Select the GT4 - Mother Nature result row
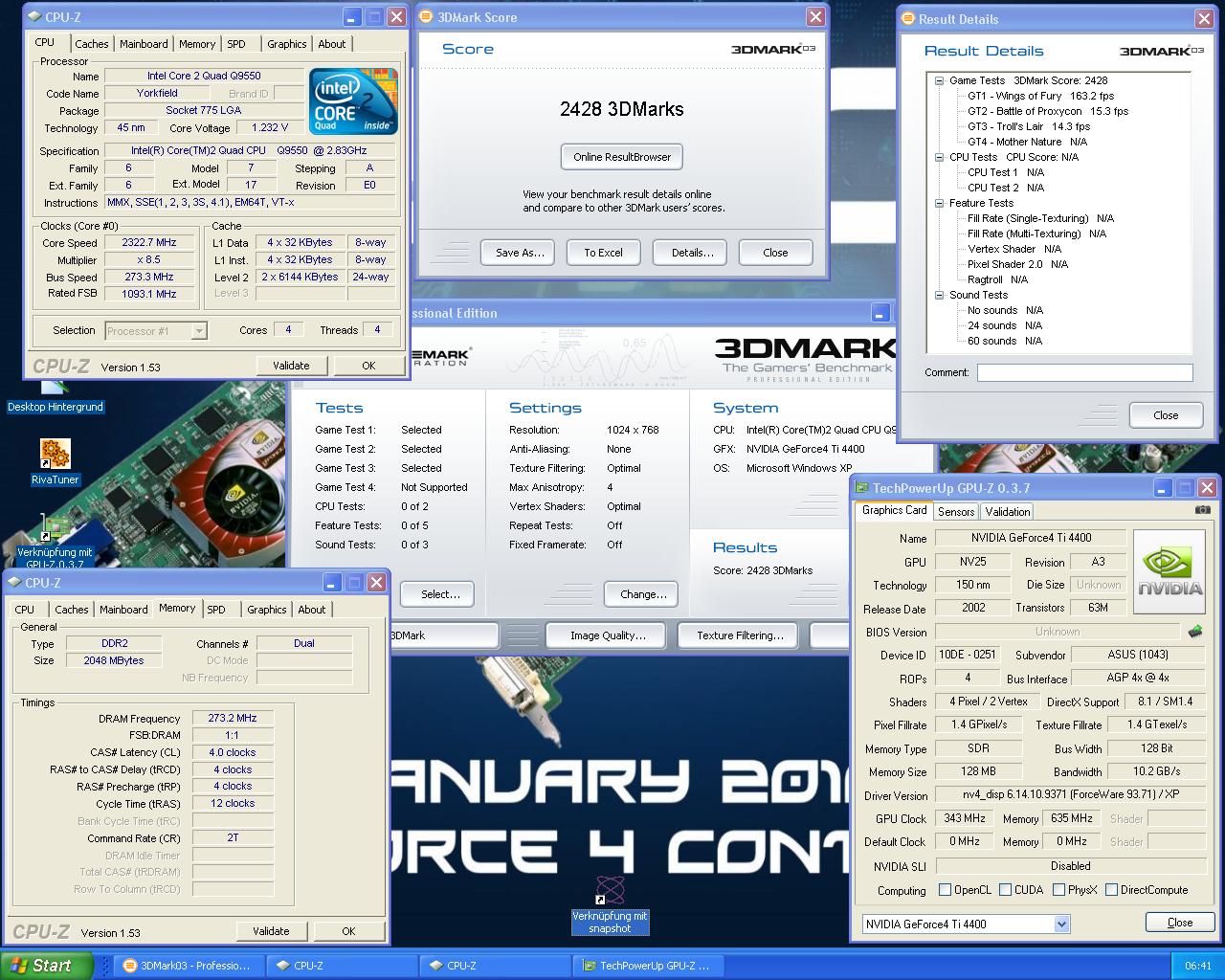 (1027, 143)
